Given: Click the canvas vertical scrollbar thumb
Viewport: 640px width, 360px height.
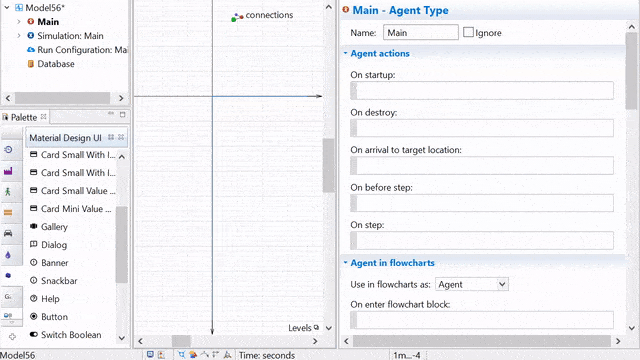Looking at the screenshot, I should (329, 165).
